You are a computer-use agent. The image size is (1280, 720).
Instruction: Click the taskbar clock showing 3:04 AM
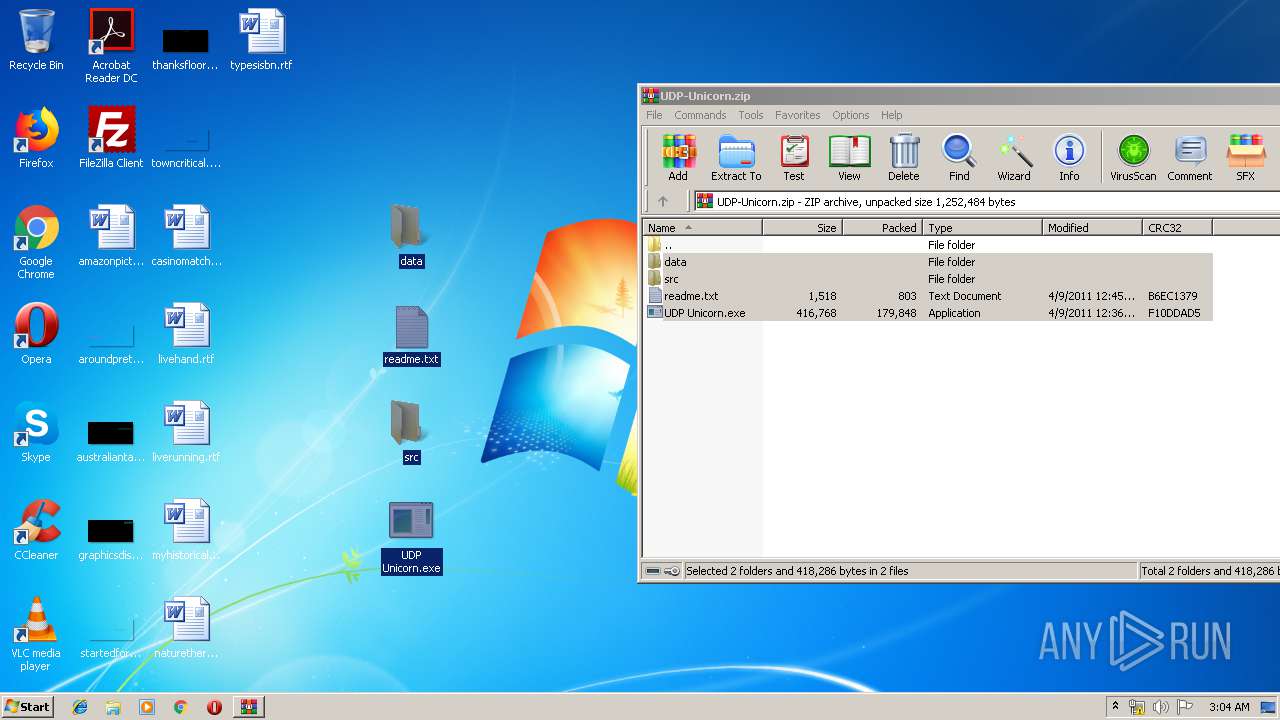(x=1229, y=707)
